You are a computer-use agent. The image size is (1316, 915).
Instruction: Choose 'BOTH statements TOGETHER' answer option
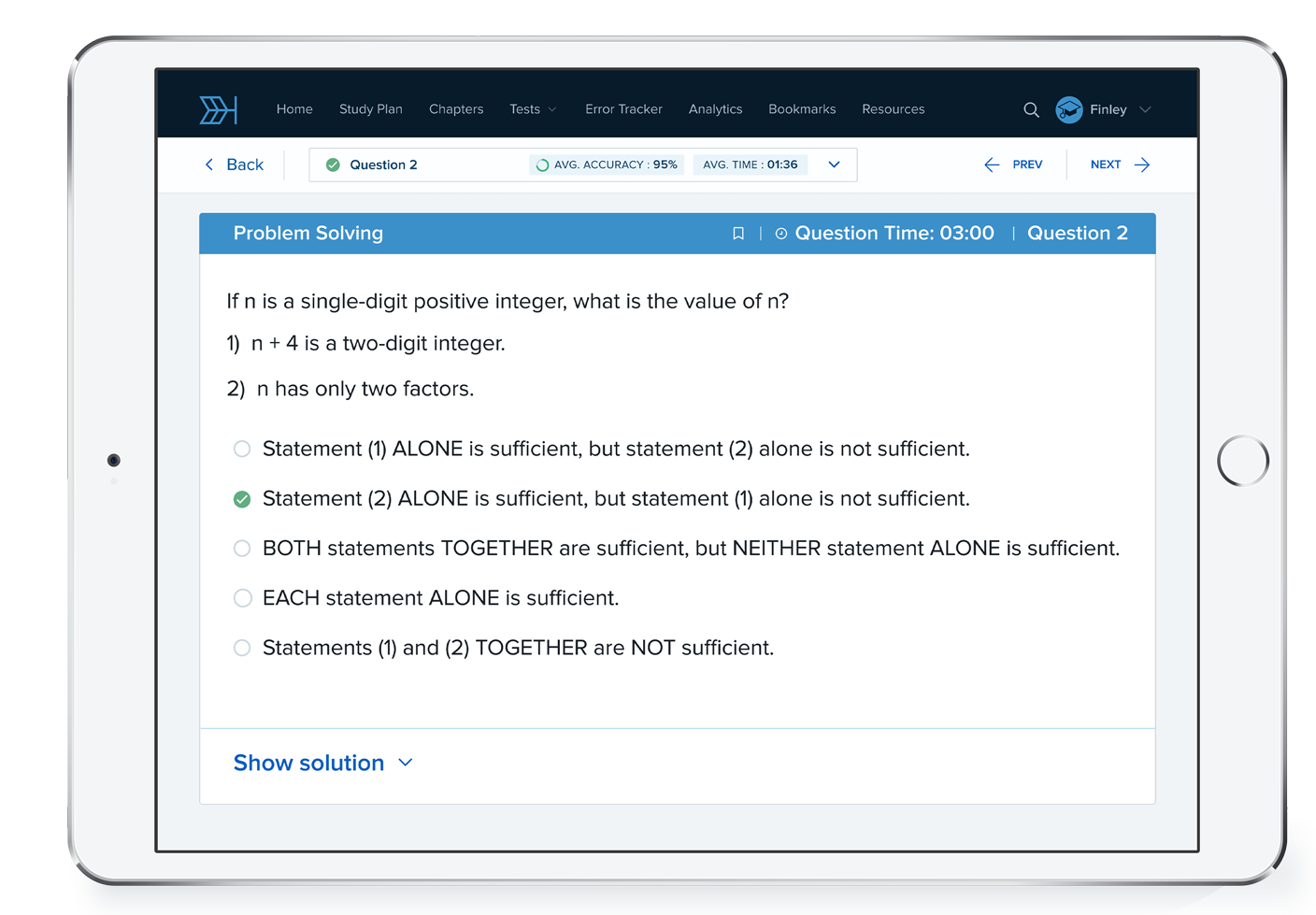pos(242,549)
